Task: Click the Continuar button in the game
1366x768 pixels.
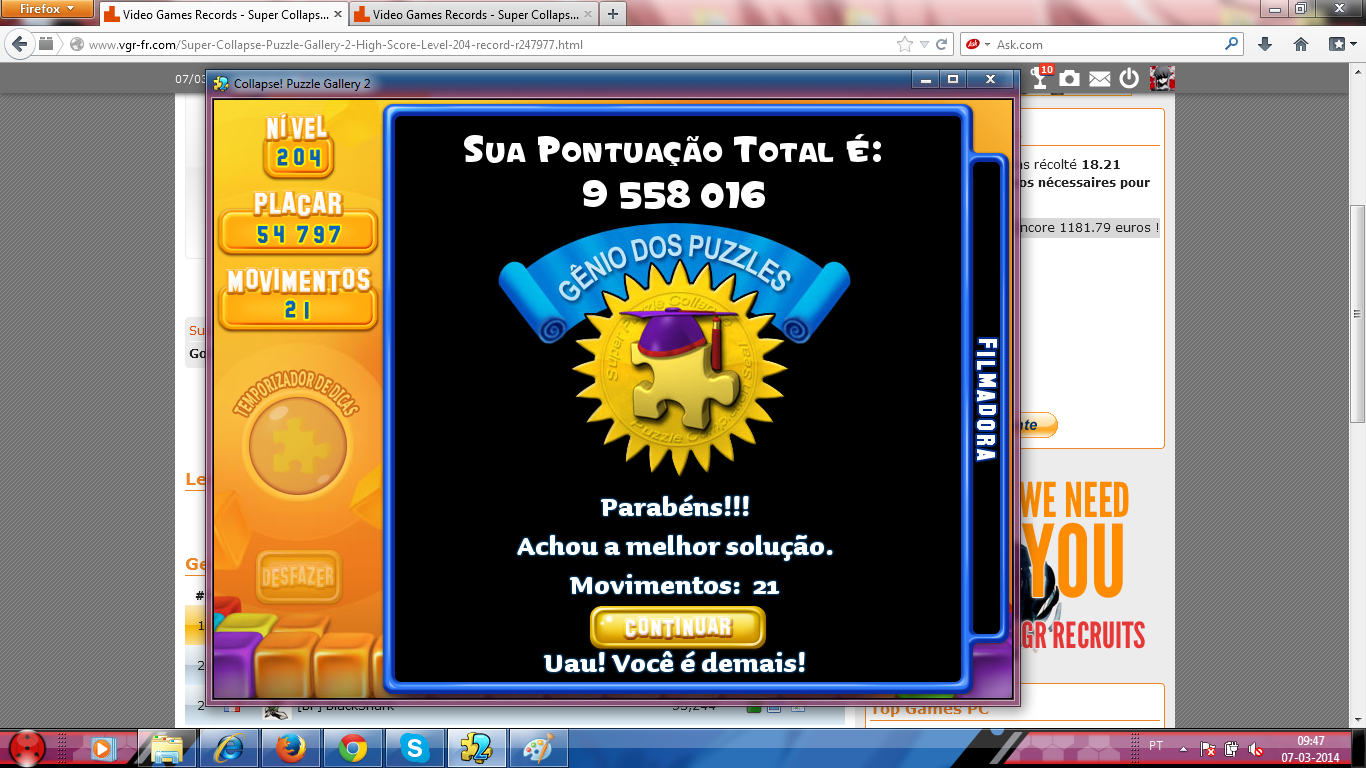Action: tap(677, 627)
